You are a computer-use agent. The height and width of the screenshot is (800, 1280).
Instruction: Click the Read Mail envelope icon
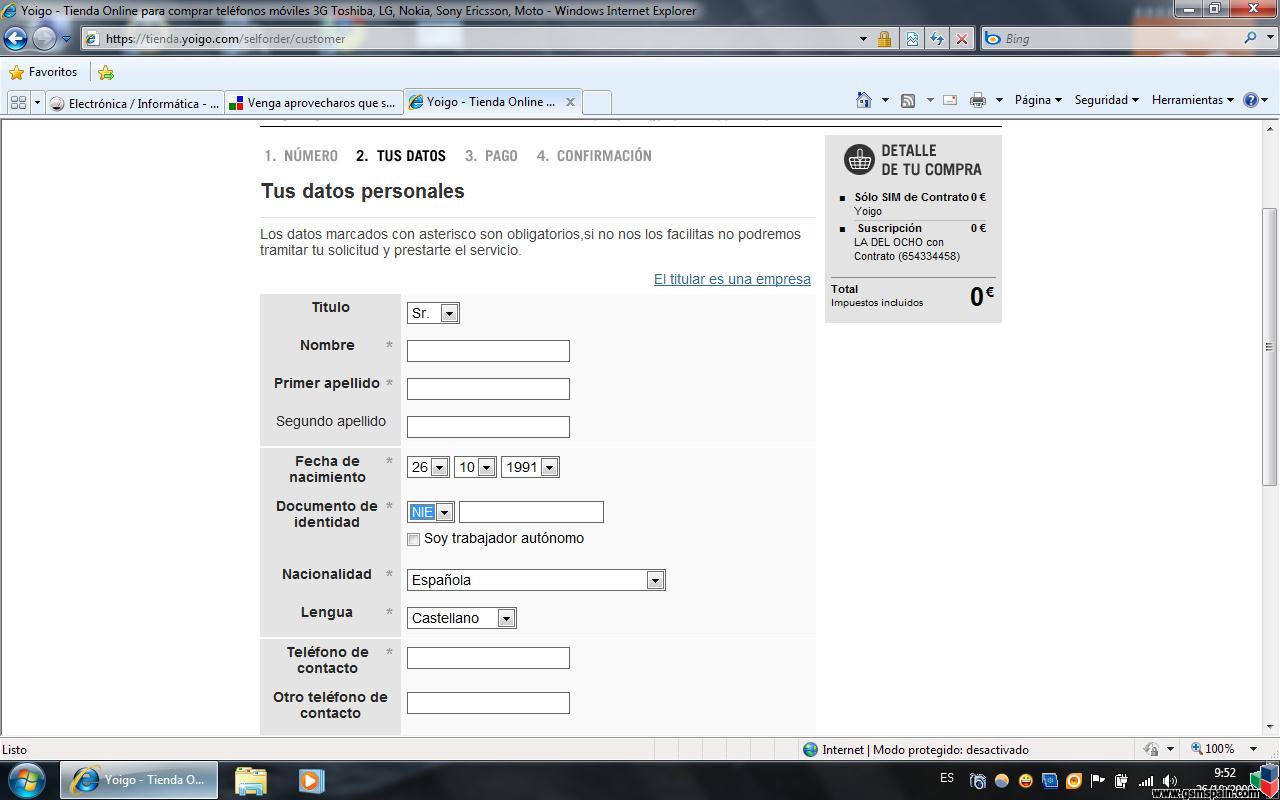tap(950, 100)
